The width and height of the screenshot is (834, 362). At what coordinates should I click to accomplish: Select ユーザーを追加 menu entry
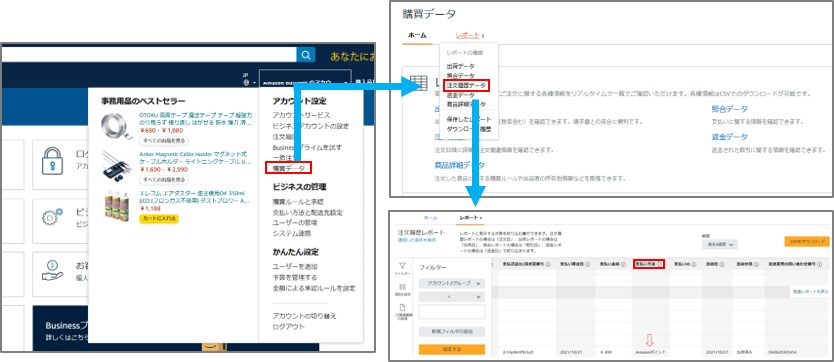coord(295,266)
